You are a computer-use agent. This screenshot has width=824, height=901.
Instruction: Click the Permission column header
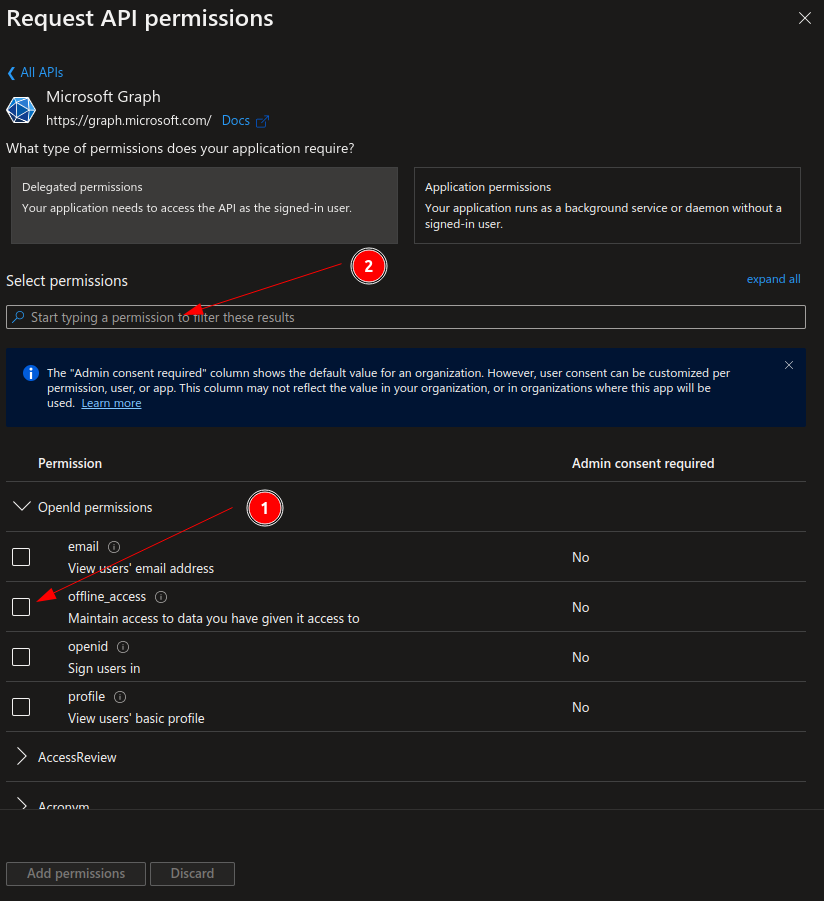70,463
